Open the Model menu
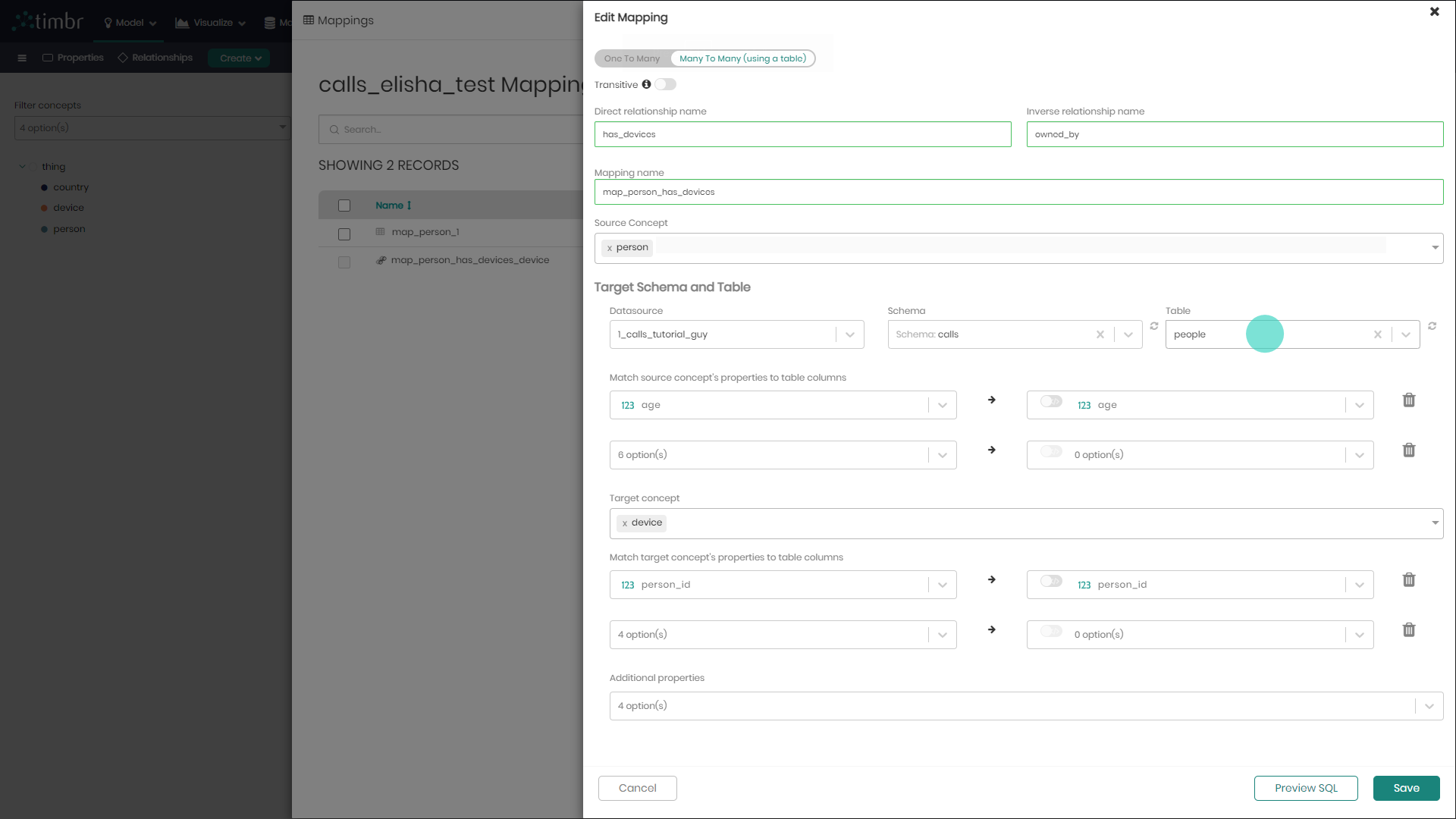 (130, 23)
